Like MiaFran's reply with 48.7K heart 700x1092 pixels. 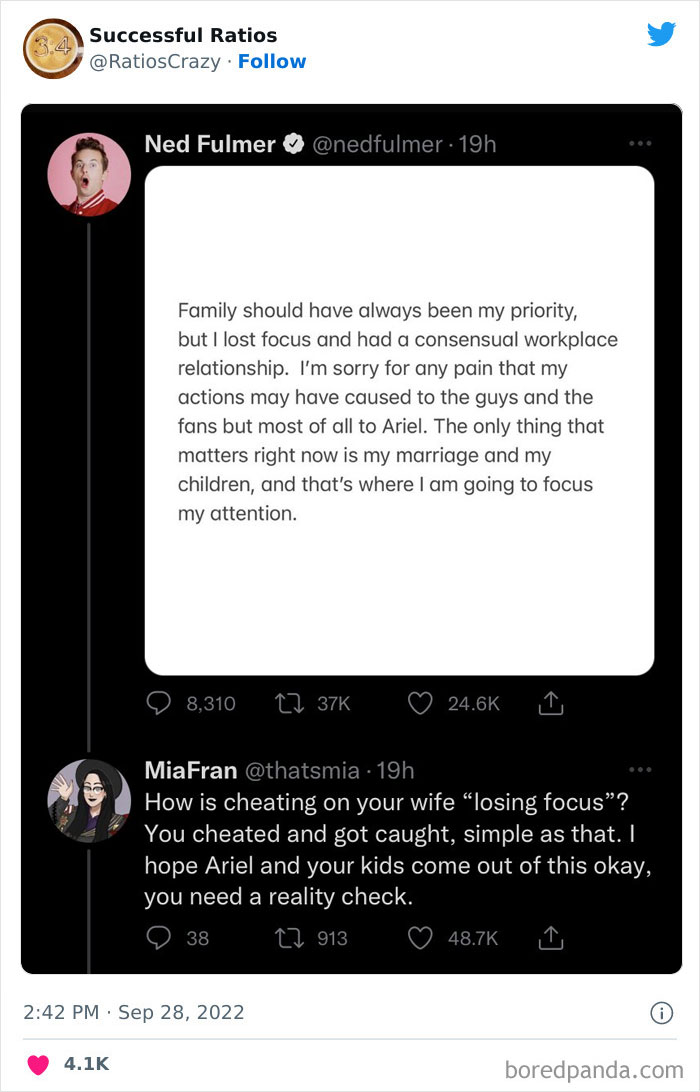tap(420, 938)
